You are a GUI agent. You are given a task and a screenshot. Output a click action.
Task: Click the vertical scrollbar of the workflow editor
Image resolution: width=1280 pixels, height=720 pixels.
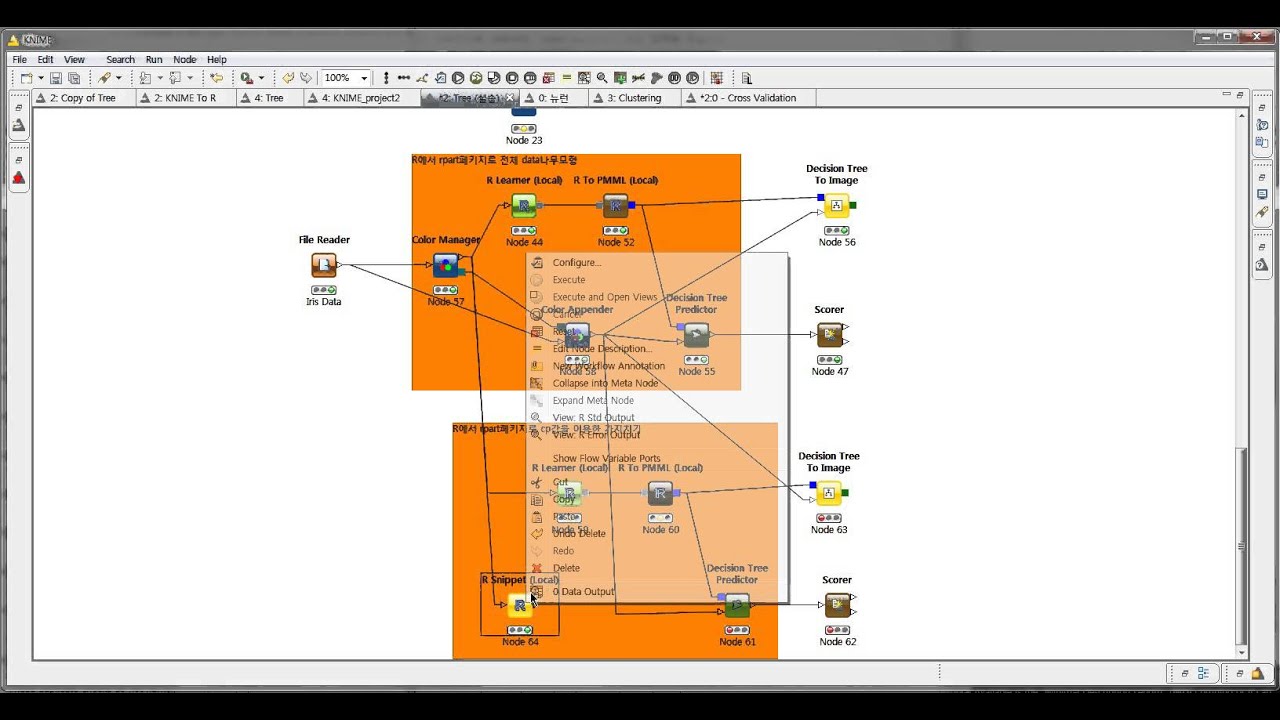[1241, 547]
